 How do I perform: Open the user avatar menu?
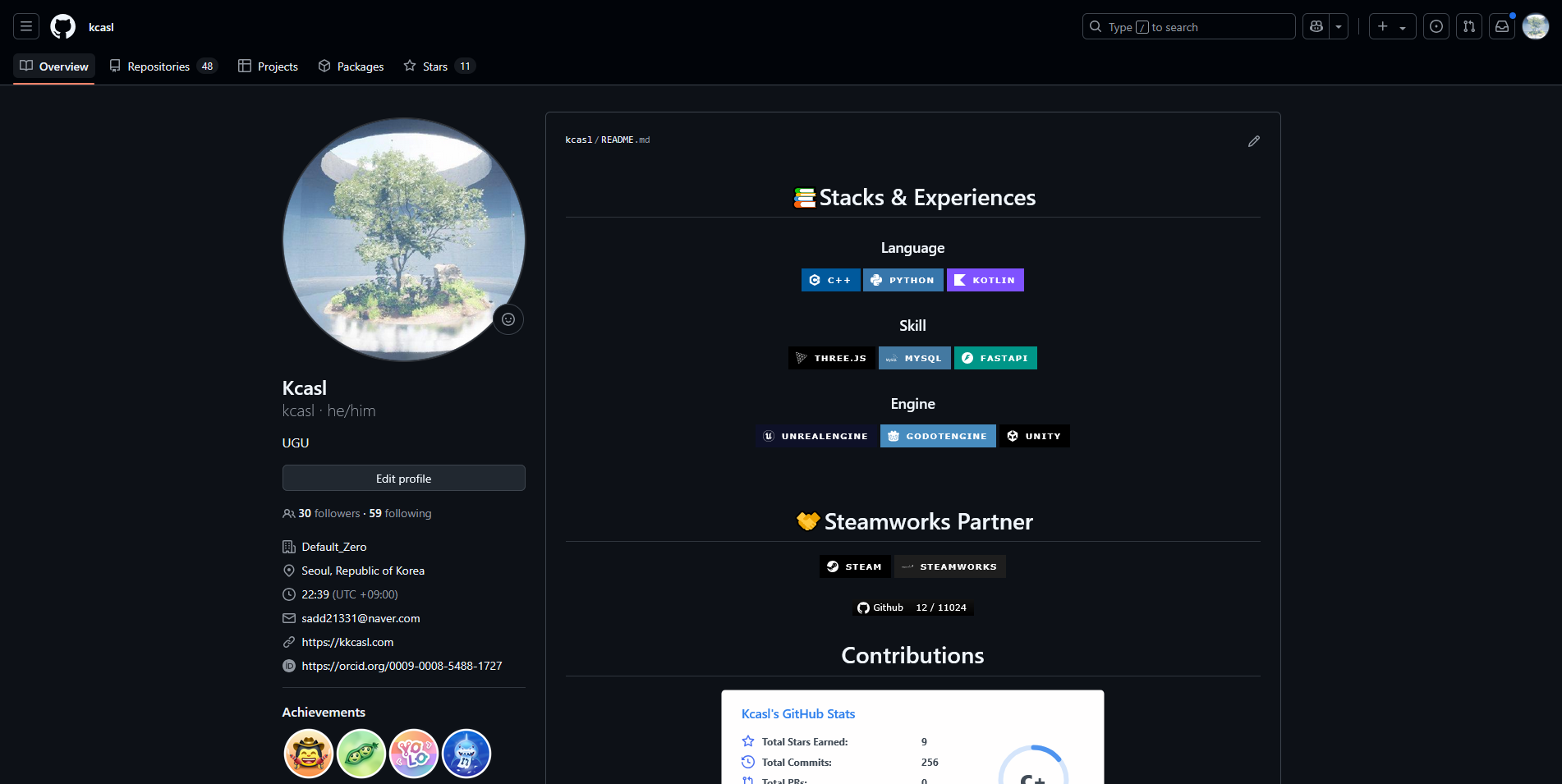point(1536,26)
